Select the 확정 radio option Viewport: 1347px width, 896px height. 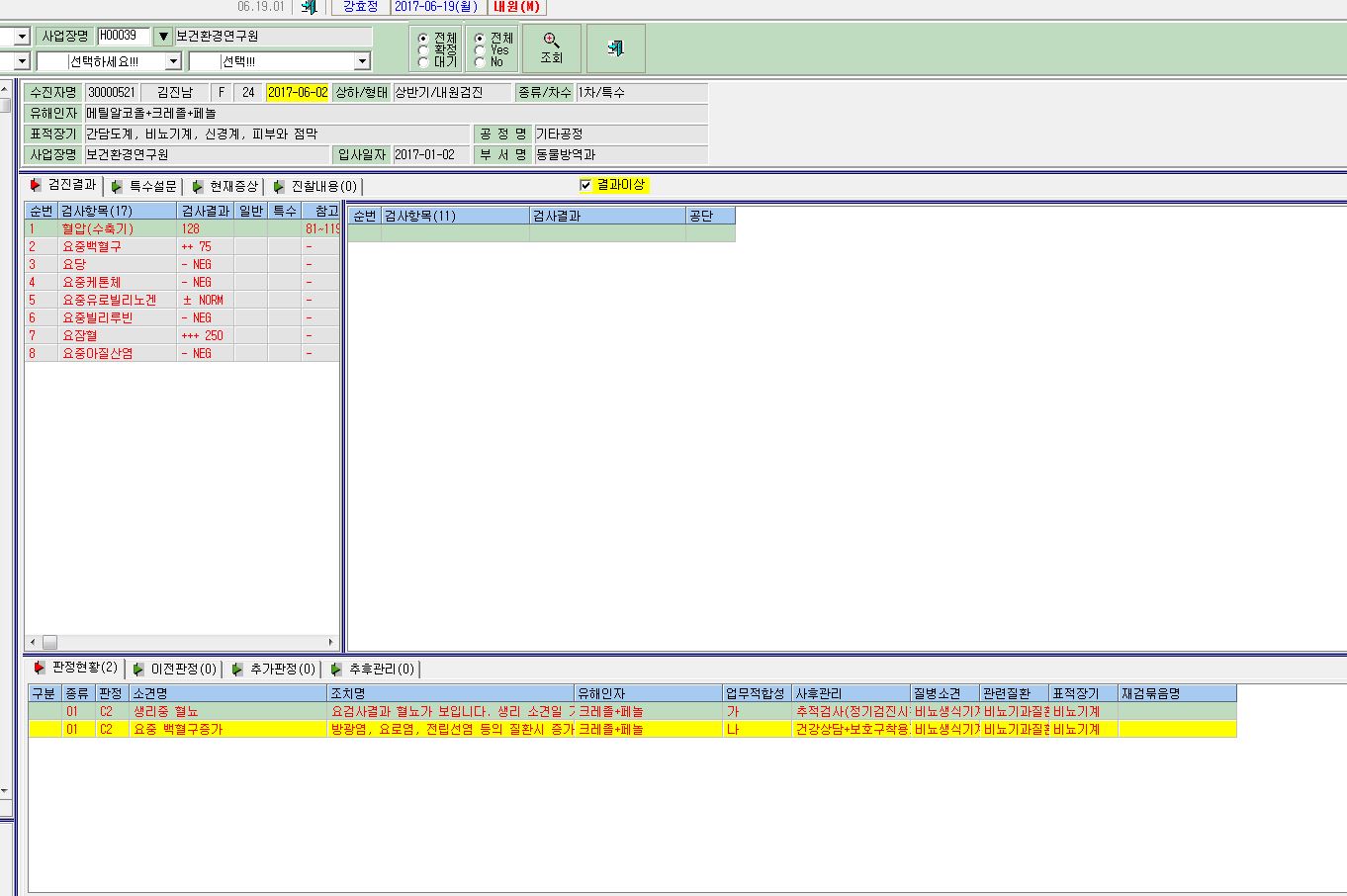point(423,49)
